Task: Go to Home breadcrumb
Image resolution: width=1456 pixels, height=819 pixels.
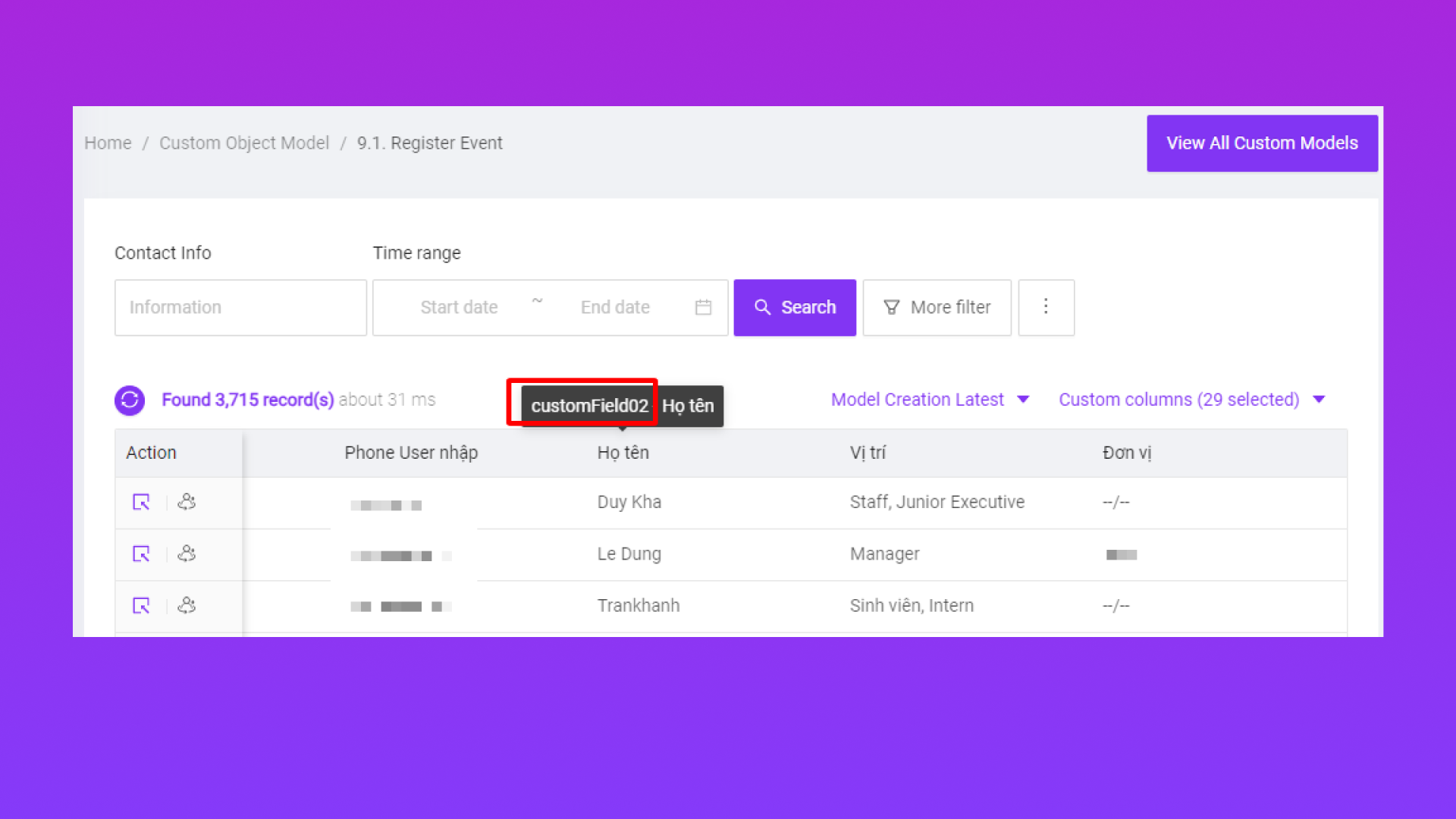Action: tap(108, 143)
